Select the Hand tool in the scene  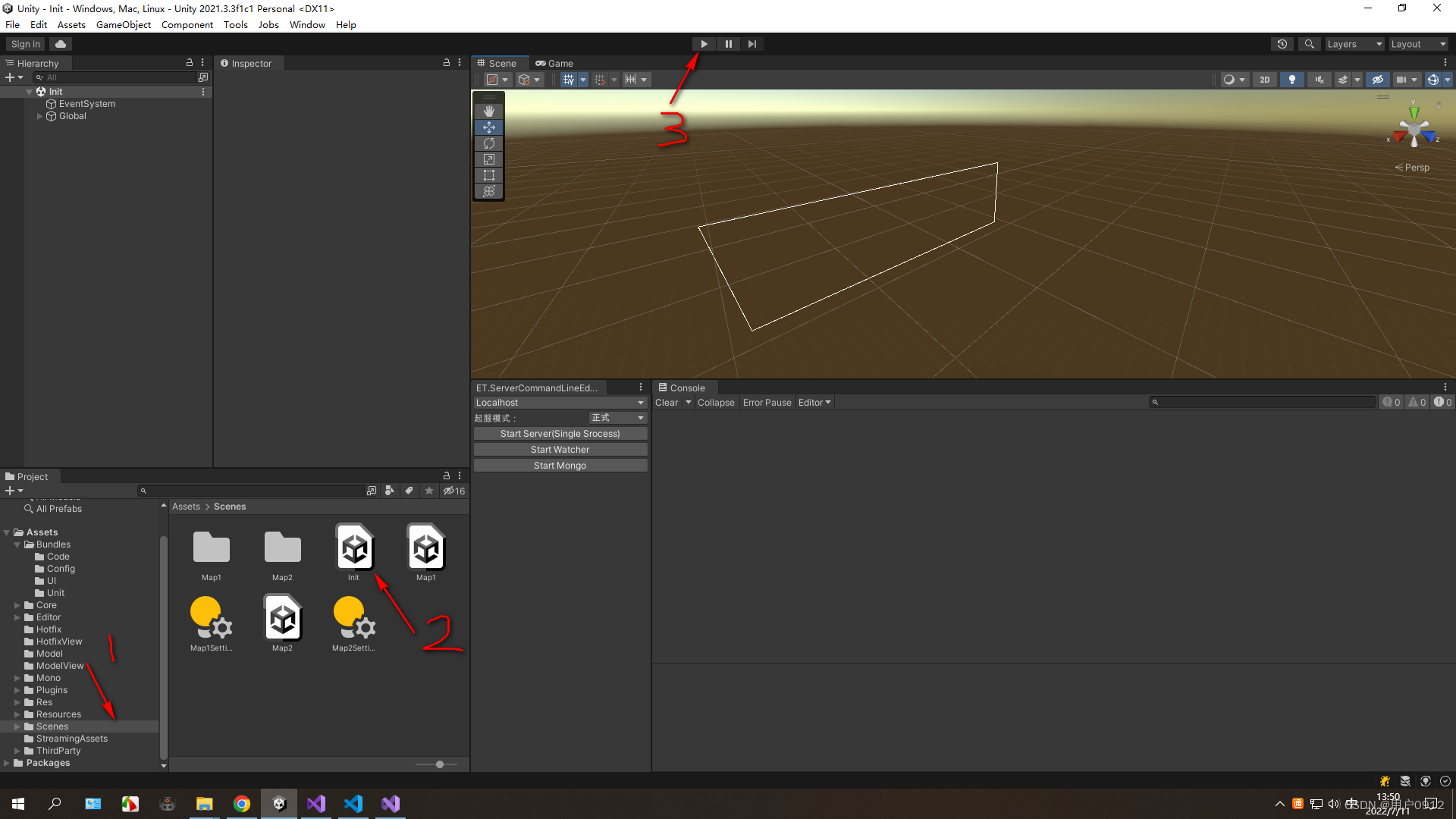(489, 111)
